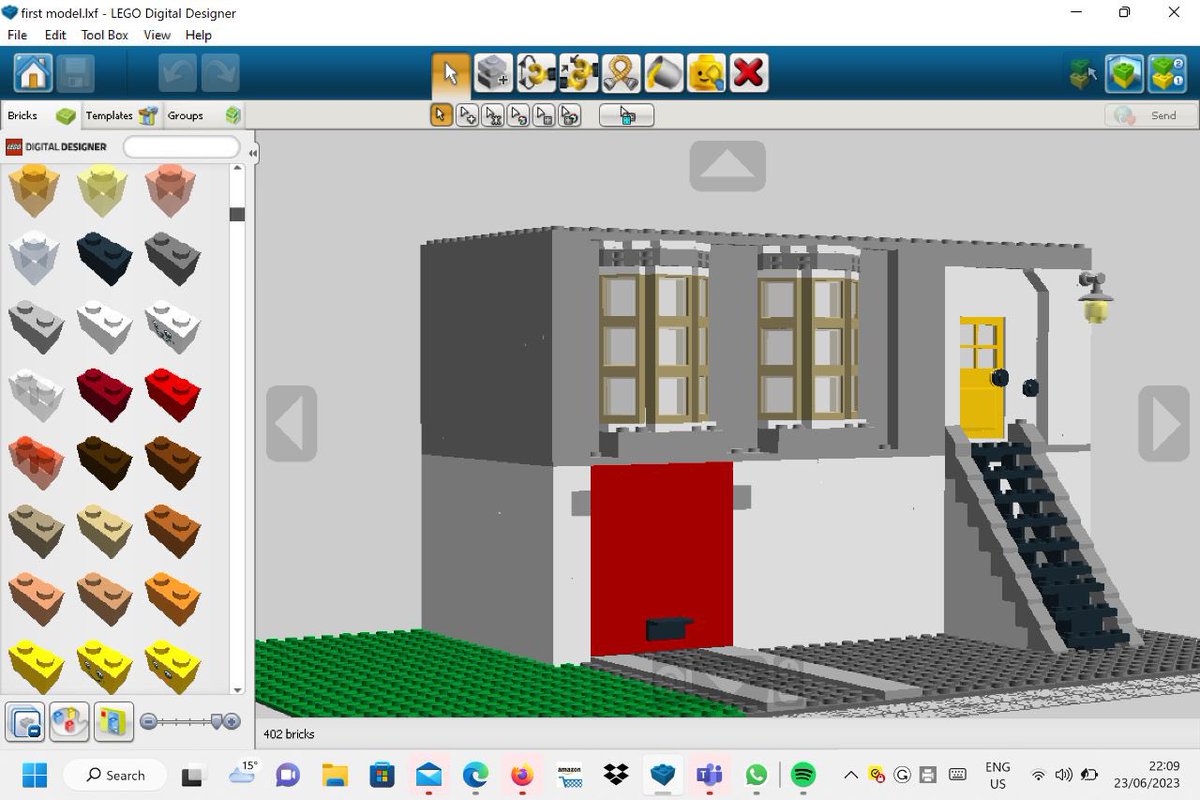Click the brick palette search field

point(181,147)
